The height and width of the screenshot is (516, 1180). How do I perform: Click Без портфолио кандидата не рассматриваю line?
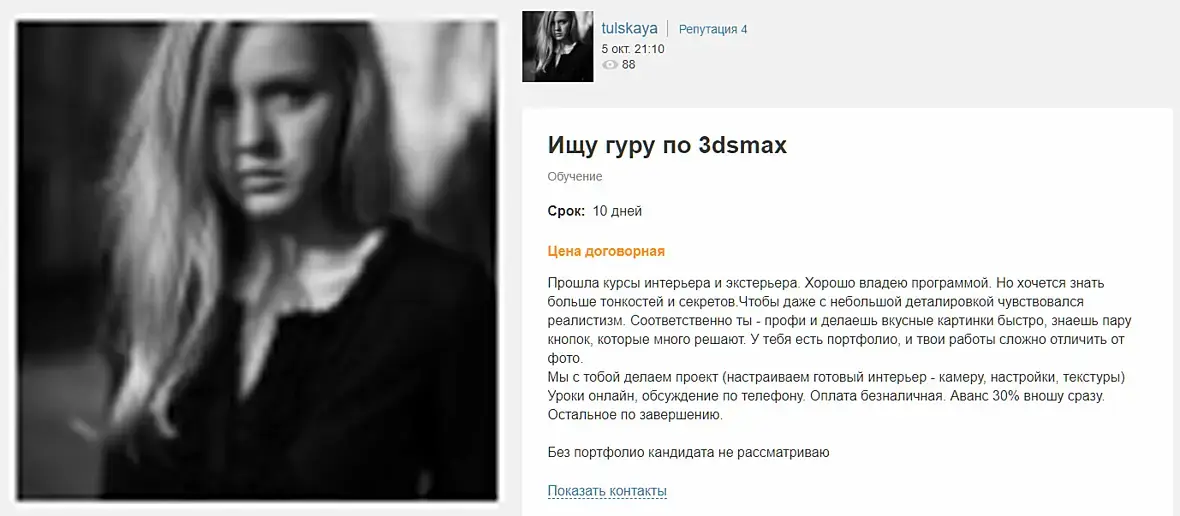pyautogui.click(x=689, y=453)
